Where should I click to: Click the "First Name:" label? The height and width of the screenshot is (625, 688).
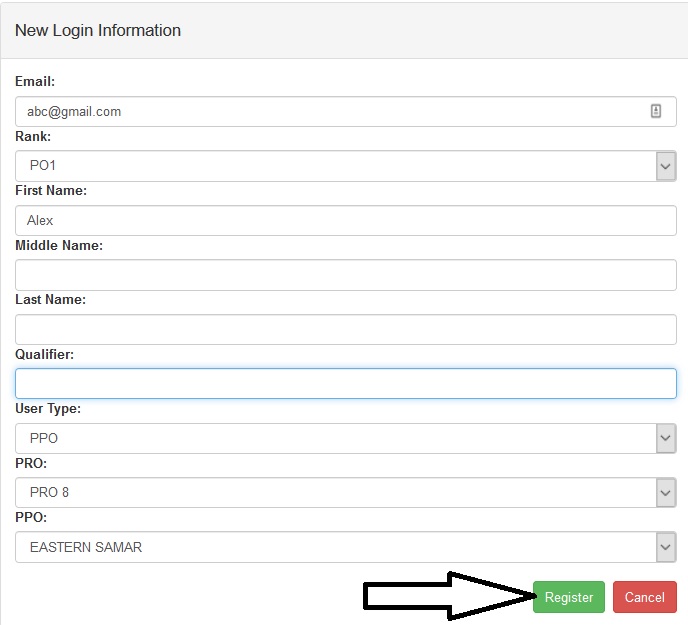tap(51, 190)
